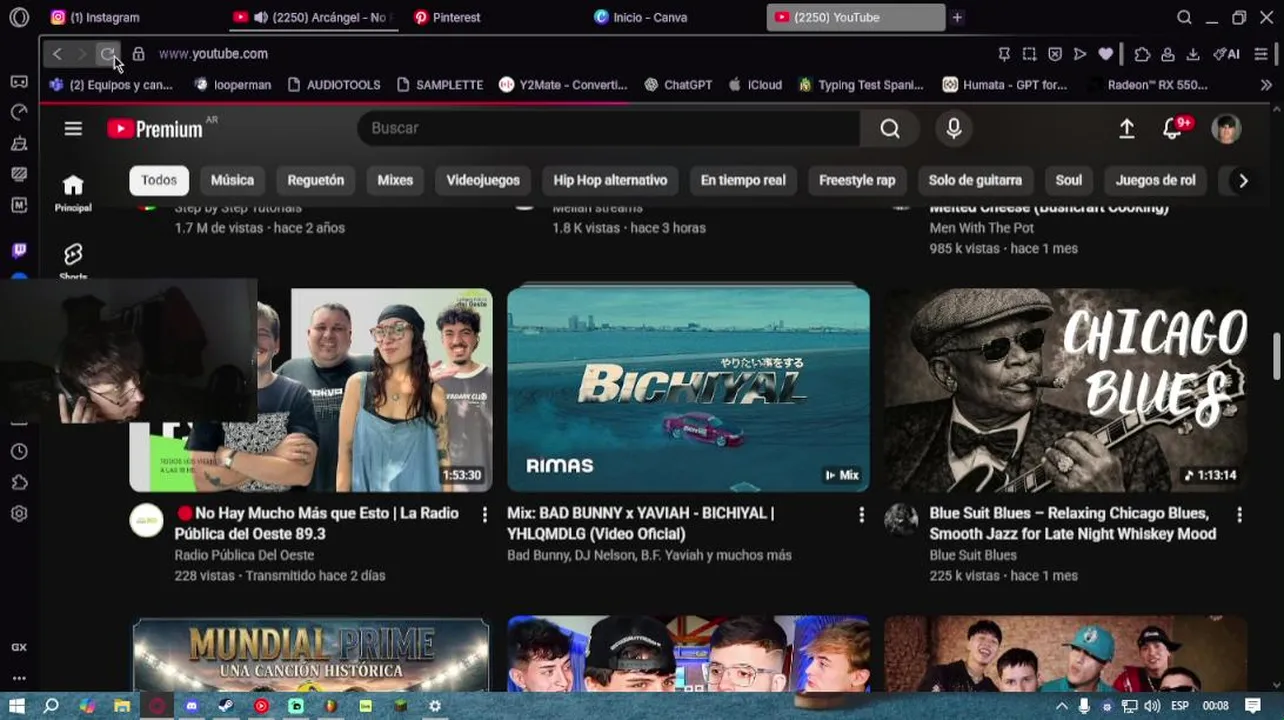Take a snapshot using the capture icon

point(1029,54)
